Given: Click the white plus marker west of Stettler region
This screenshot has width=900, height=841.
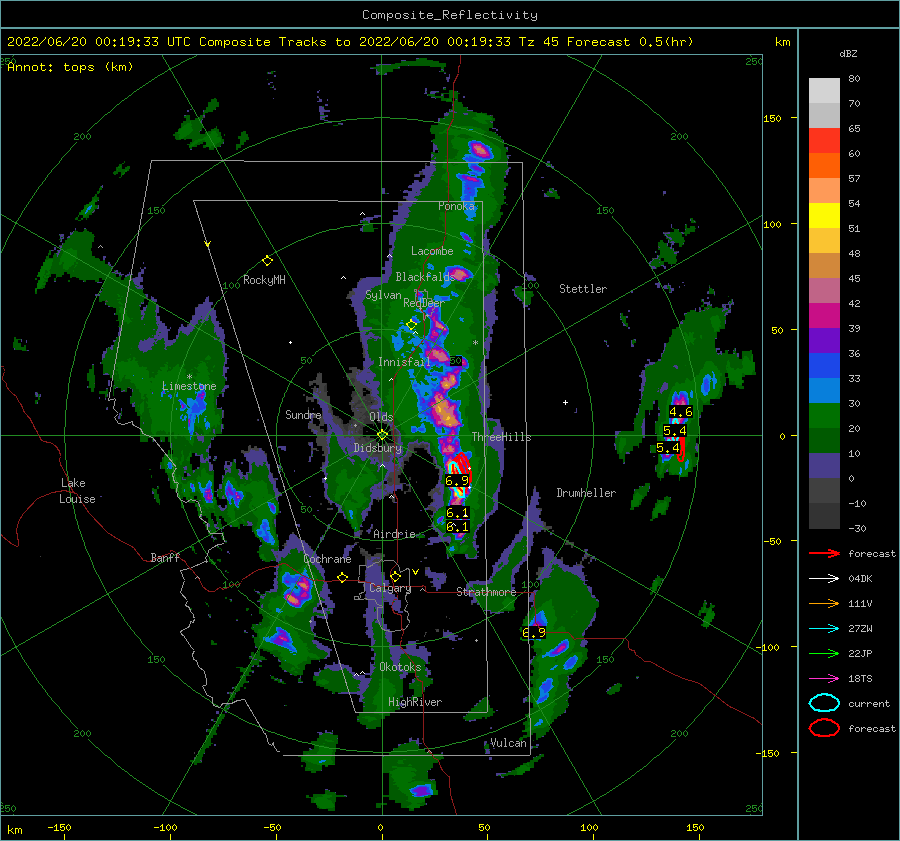Looking at the screenshot, I should [565, 402].
